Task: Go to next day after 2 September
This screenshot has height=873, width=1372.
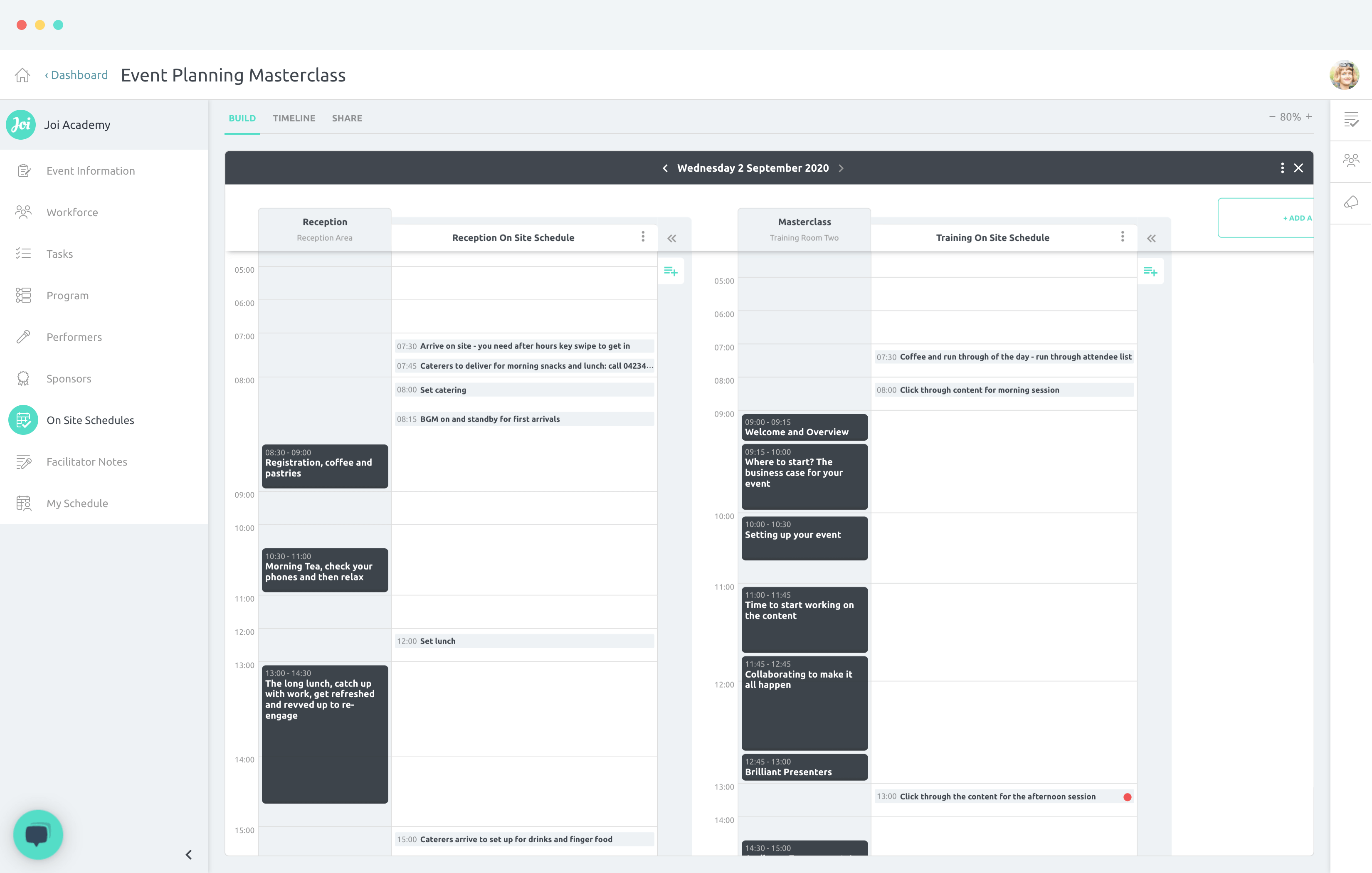Action: point(841,168)
